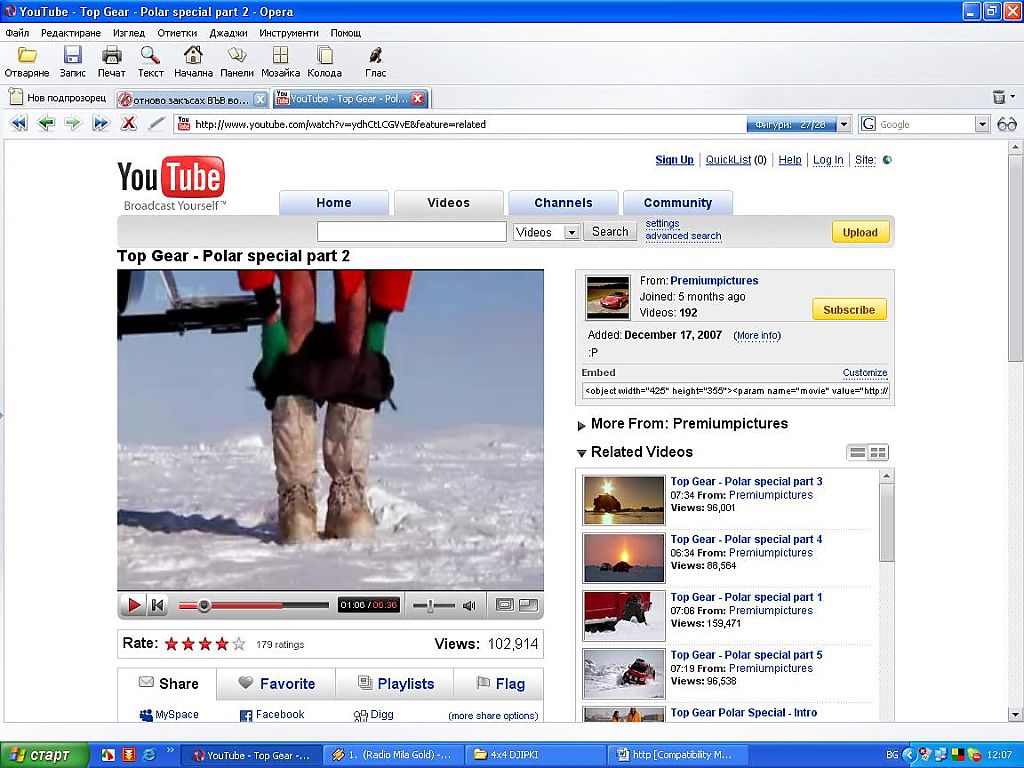Open the Sign Up link
Screen dimensions: 1024x768
675,160
